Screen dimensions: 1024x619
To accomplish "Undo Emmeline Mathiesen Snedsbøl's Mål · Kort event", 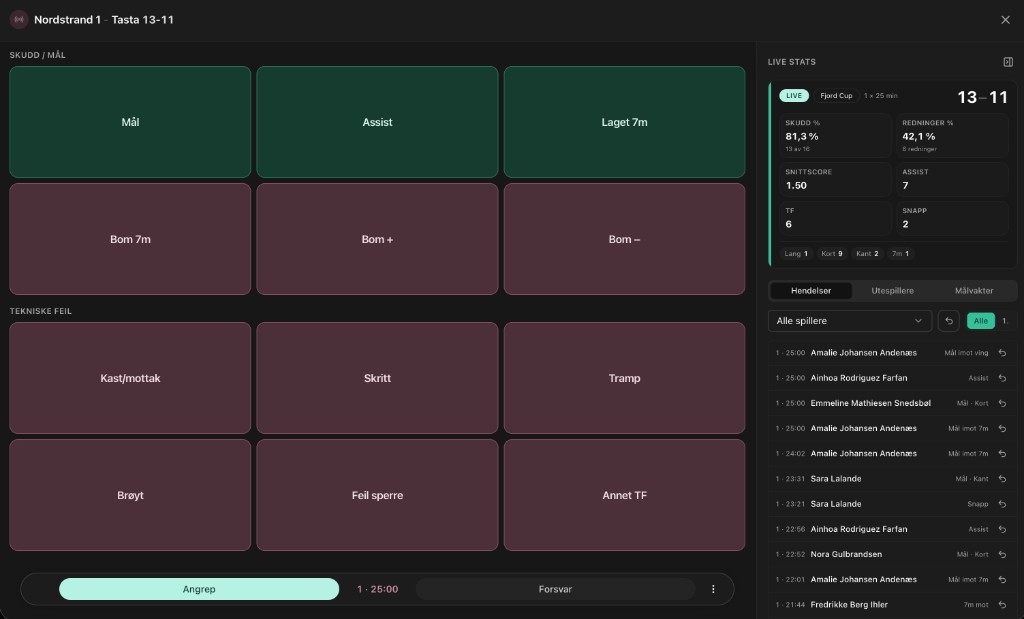I will pyautogui.click(x=1002, y=403).
